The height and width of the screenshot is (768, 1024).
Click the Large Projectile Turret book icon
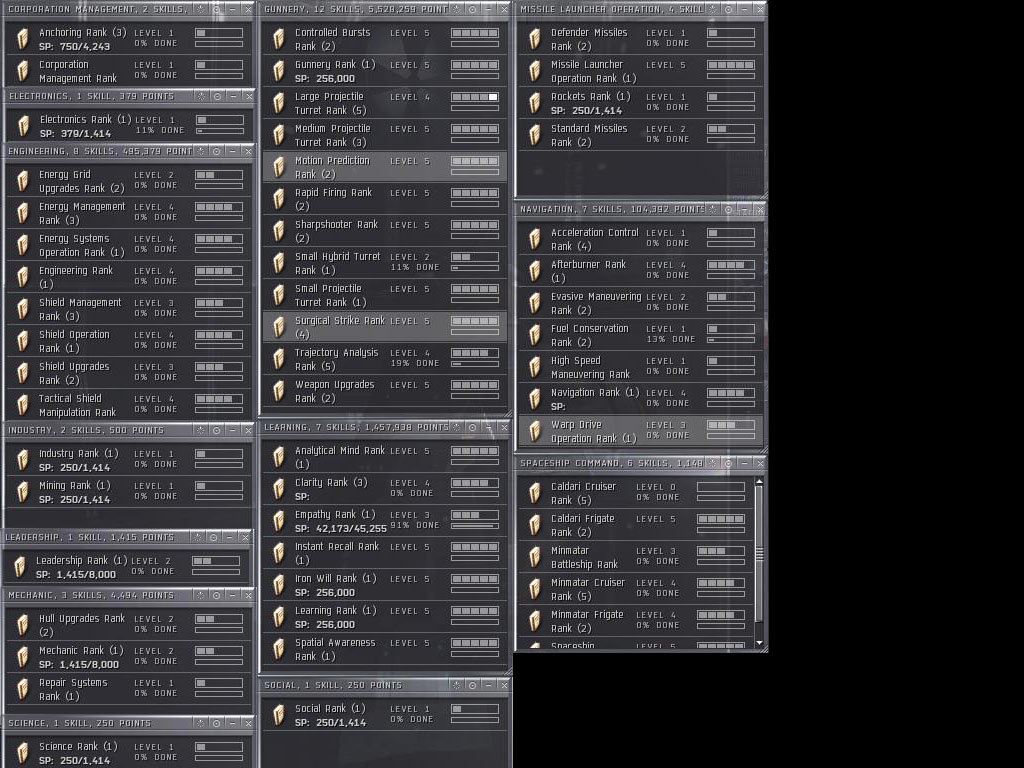[x=279, y=103]
